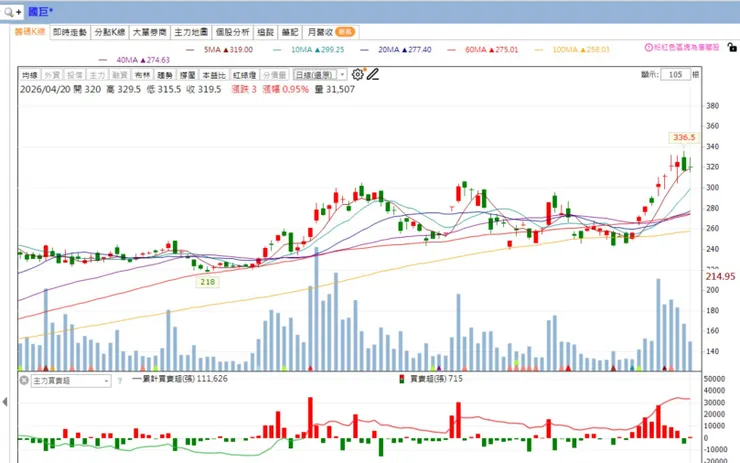The image size is (740, 463).
Task: Open the 個股分析 tab
Action: click(232, 32)
